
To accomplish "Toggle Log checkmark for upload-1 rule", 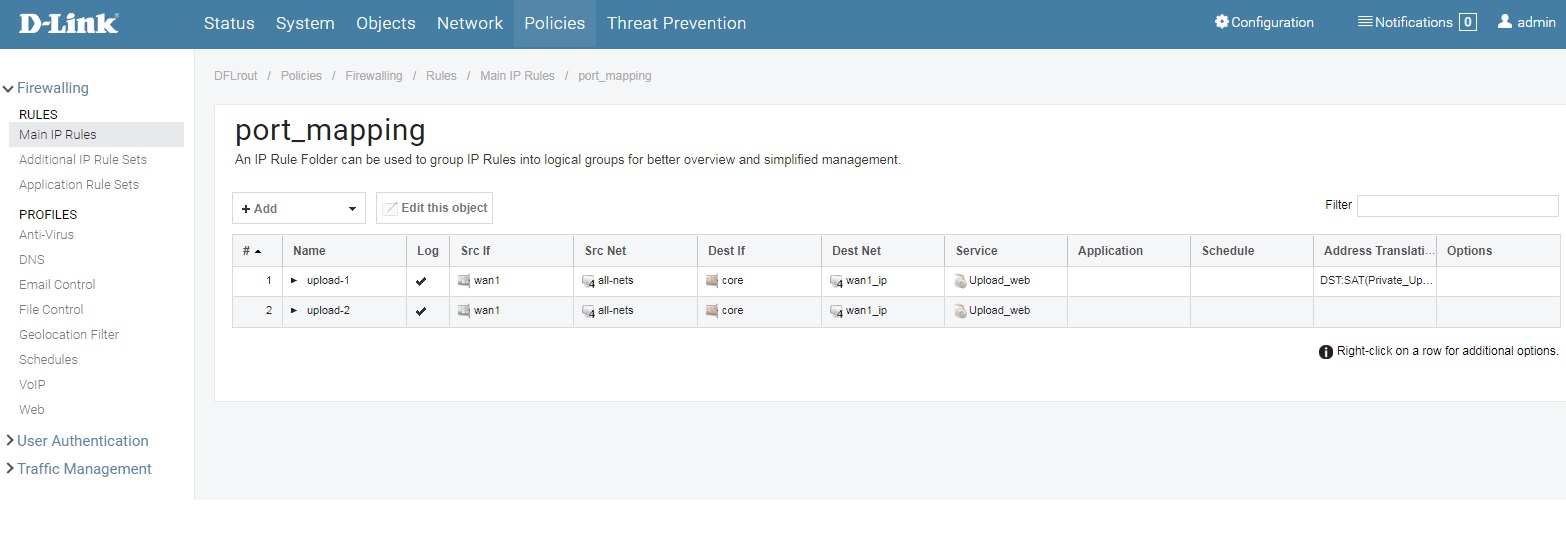I will click(421, 281).
